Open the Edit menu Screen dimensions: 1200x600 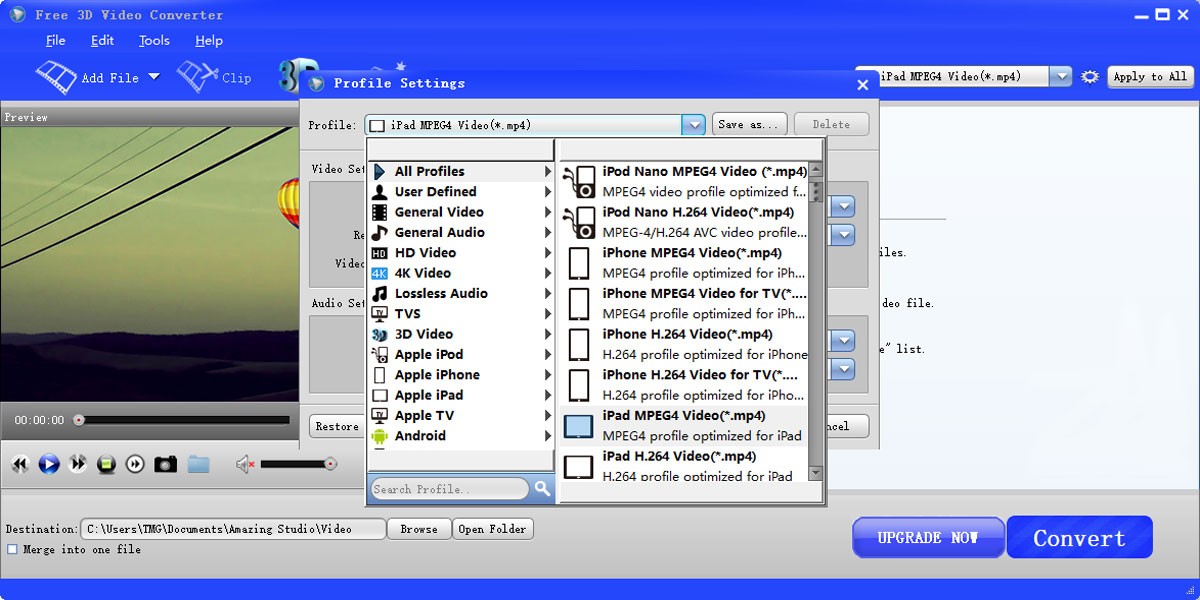[x=102, y=41]
